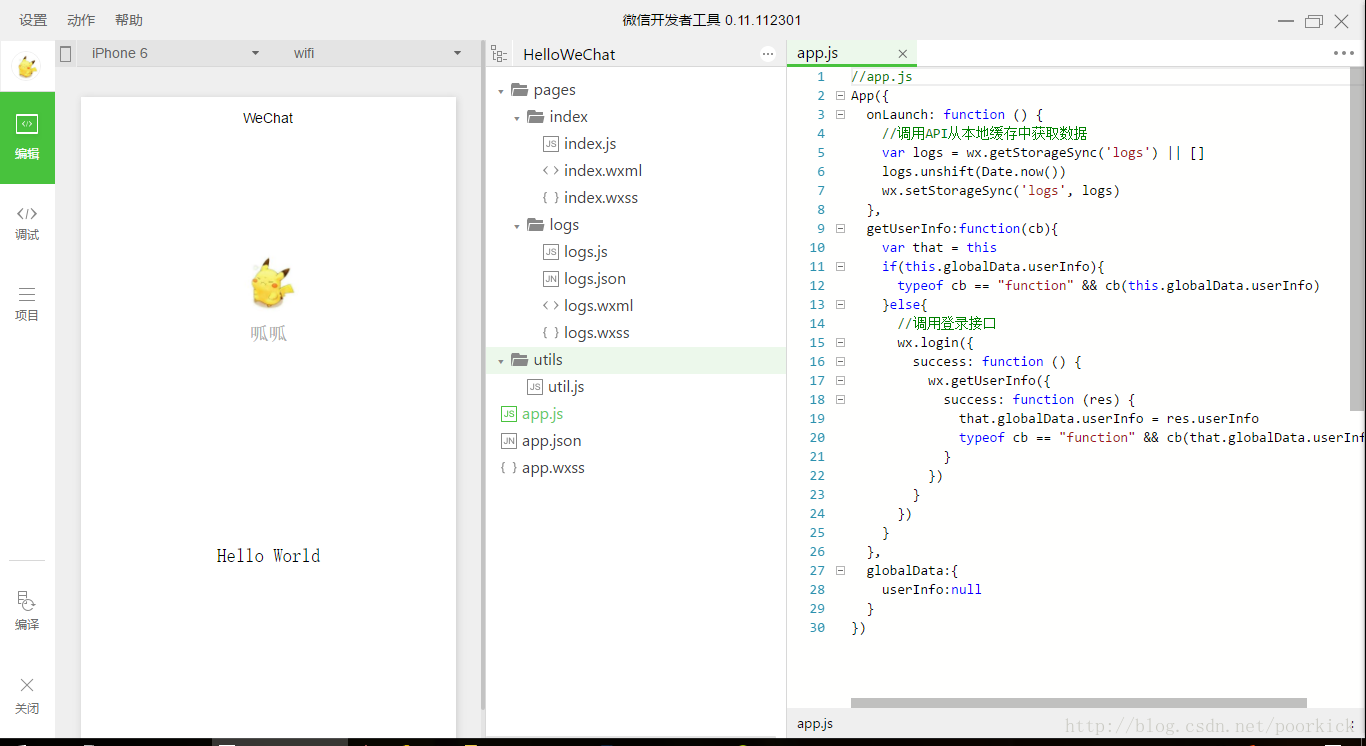The image size is (1366, 746).
Task: Collapse the pages folder
Action: (501, 91)
